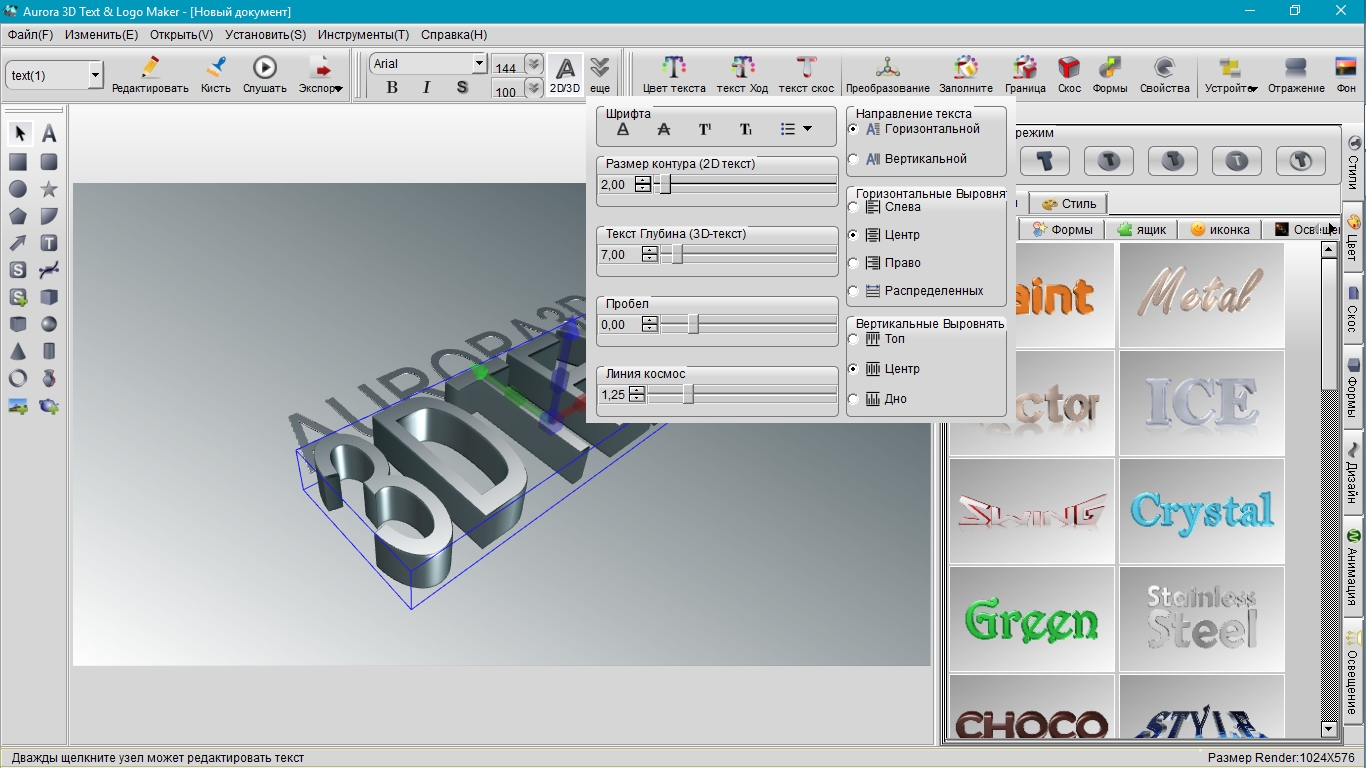Open the Инструменты(T) menu
Screen dimensions: 1366x768
(x=363, y=34)
